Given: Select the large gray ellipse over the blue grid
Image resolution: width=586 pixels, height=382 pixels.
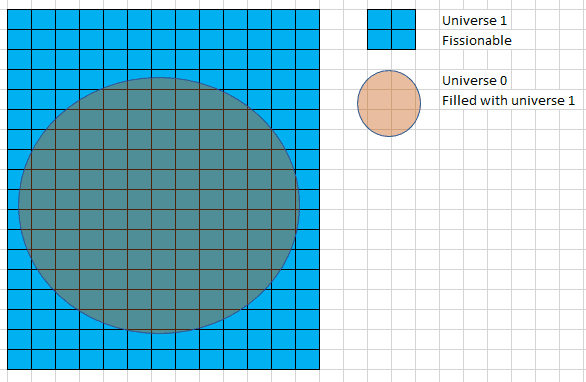Looking at the screenshot, I should (159, 205).
